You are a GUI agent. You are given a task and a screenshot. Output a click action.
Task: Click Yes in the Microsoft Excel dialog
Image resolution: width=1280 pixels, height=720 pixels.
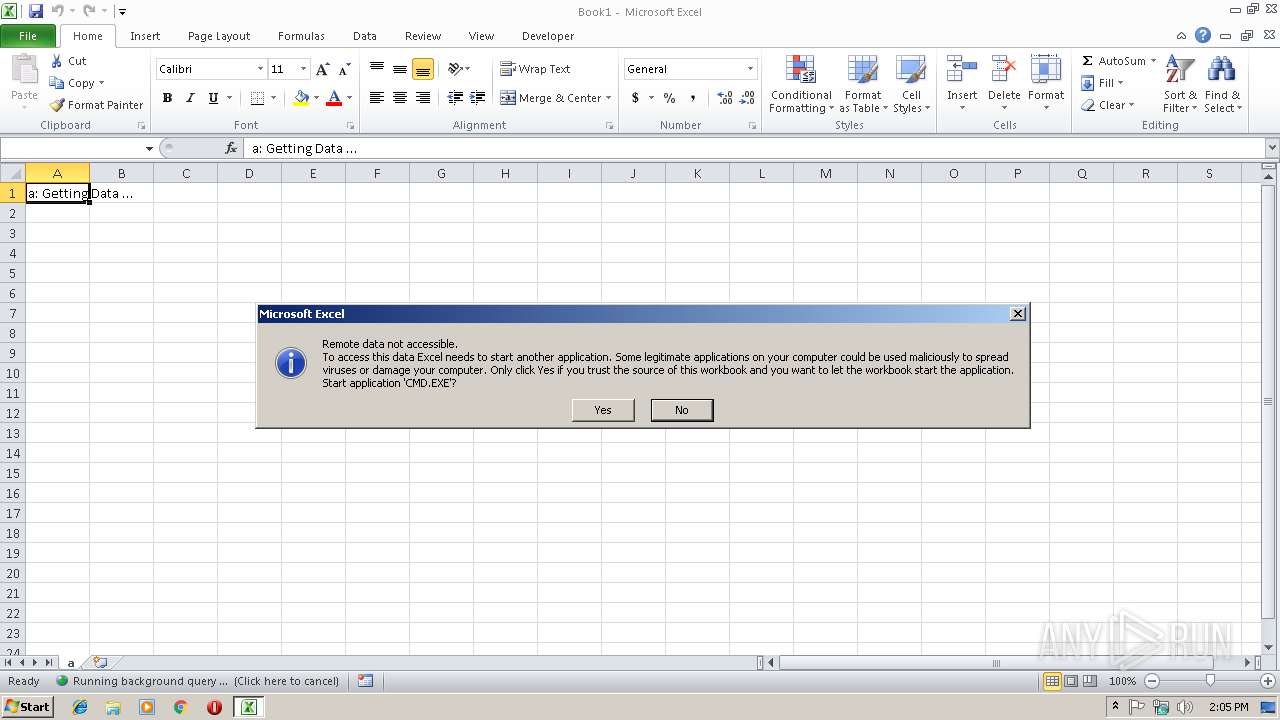click(603, 410)
